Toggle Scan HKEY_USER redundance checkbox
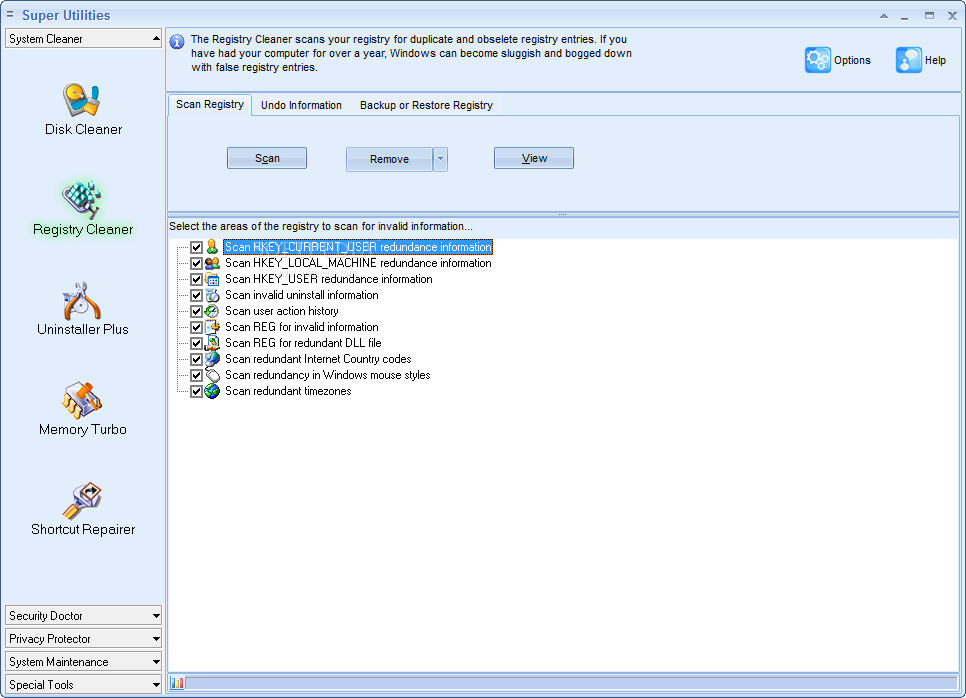 [196, 279]
